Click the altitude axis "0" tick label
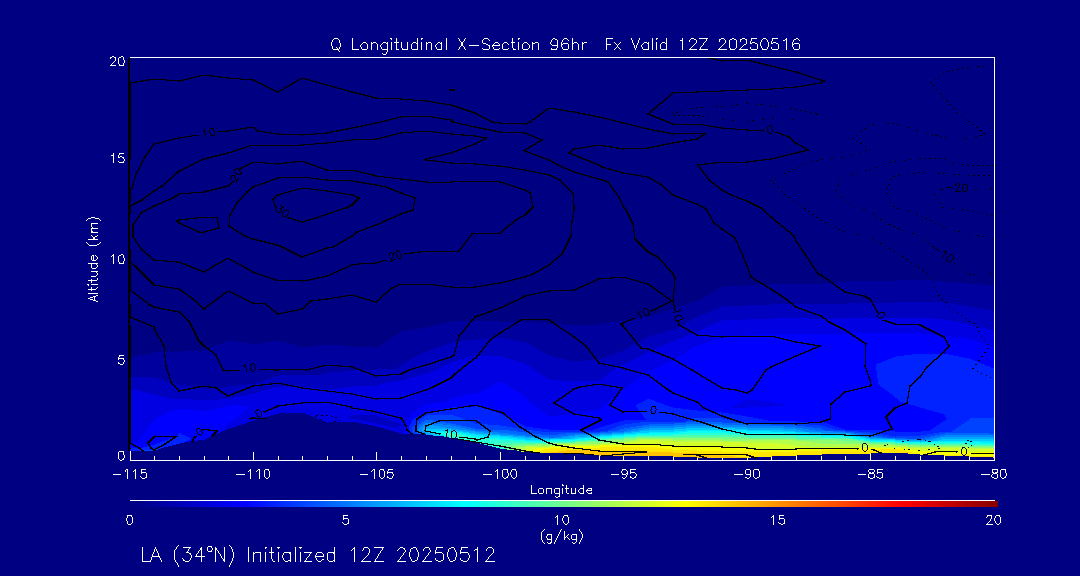Viewport: 1080px width, 576px height. [x=120, y=455]
